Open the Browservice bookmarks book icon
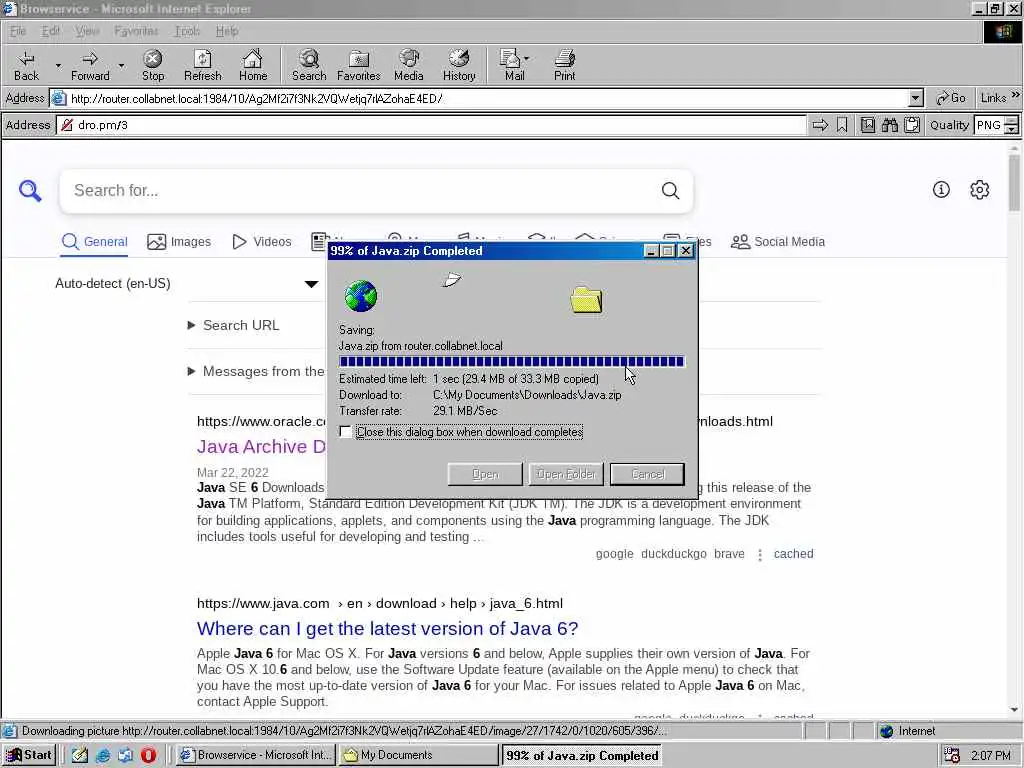Image resolution: width=1024 pixels, height=768 pixels. 868,125
